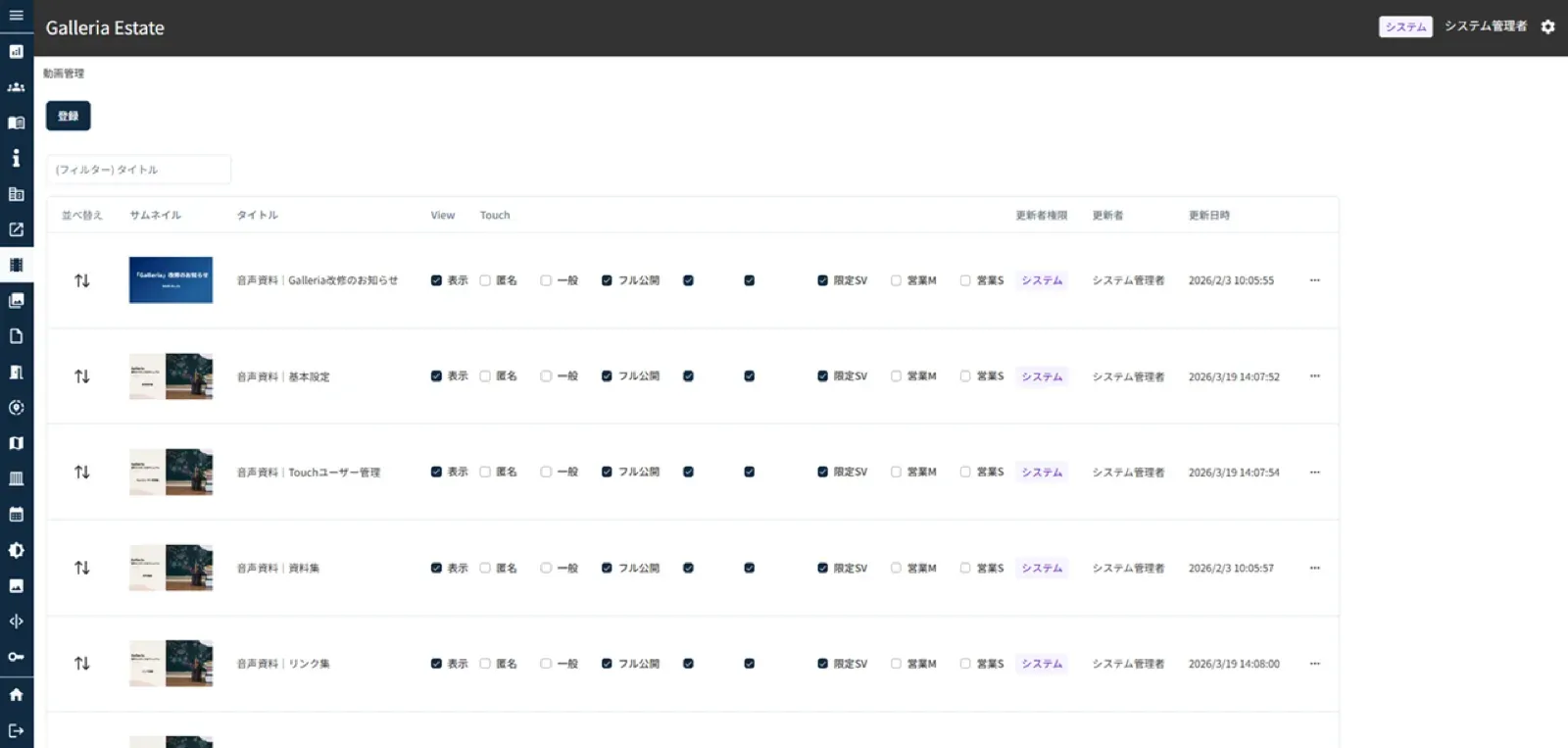The height and width of the screenshot is (748, 1568).
Task: Uncheck 表示 in 資料集 row
Action: pyautogui.click(x=436, y=568)
